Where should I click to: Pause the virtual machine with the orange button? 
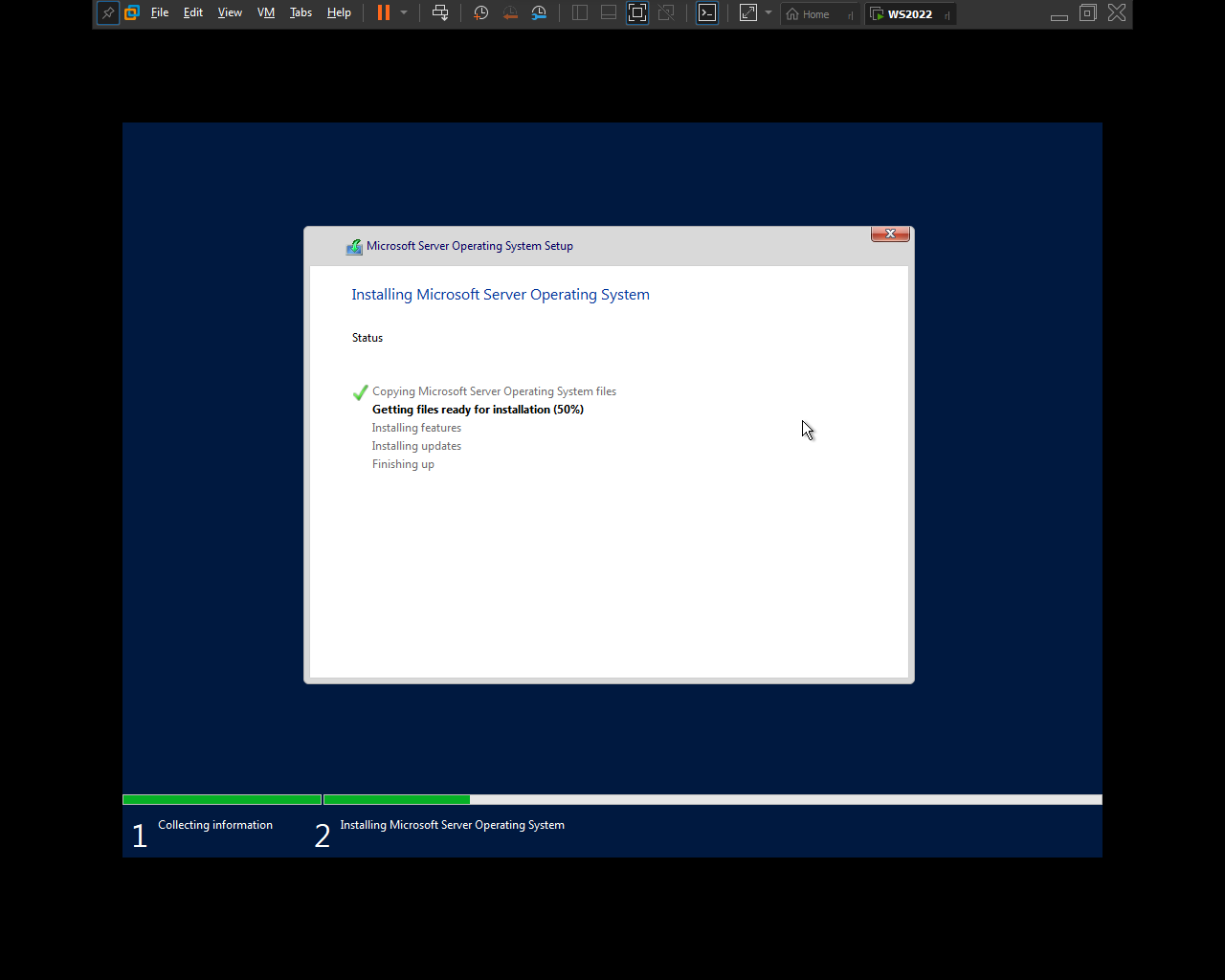tap(384, 13)
